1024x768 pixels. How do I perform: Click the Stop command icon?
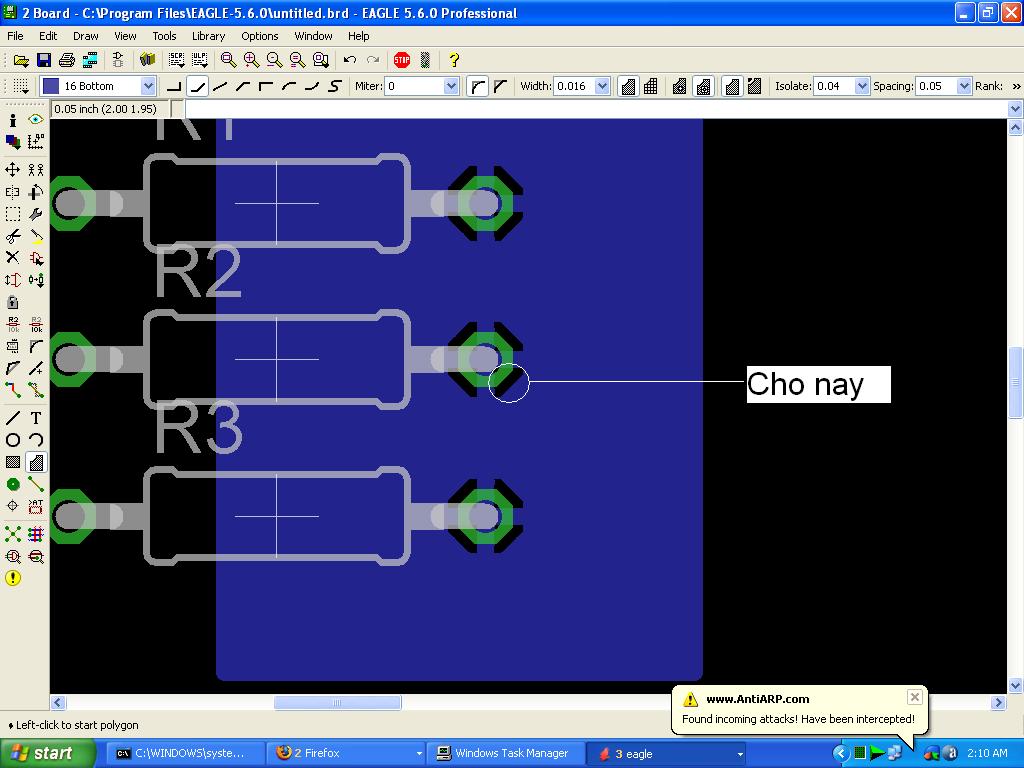click(402, 60)
